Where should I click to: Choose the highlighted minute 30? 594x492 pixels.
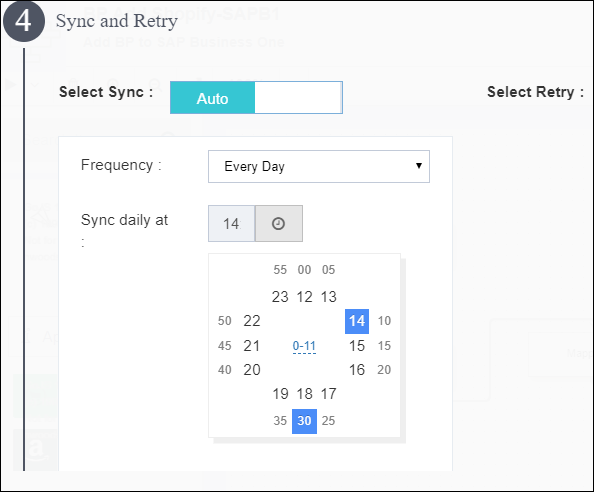[304, 421]
